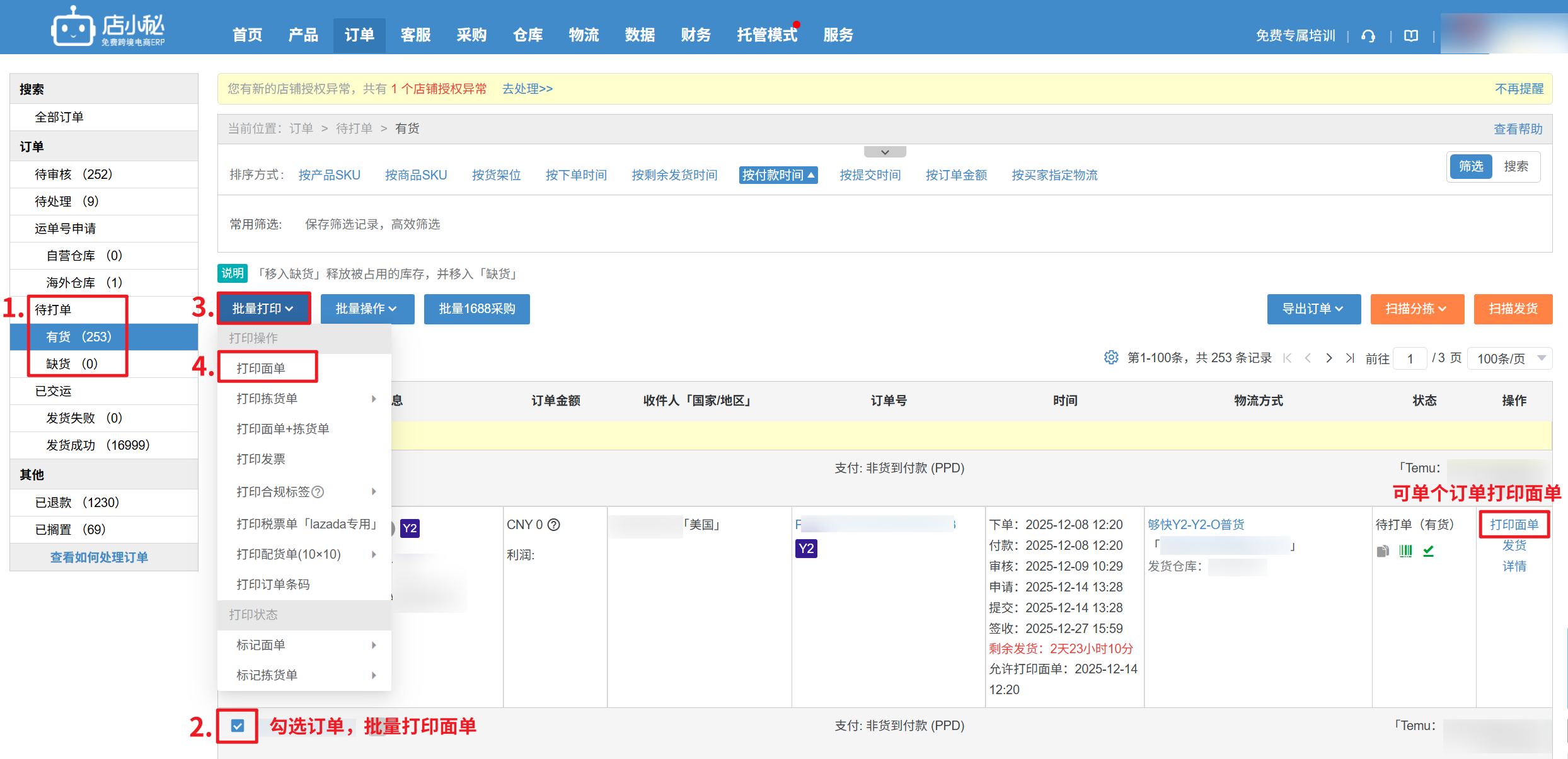
Task: Click the 去处理>> link in notice
Action: [527, 89]
